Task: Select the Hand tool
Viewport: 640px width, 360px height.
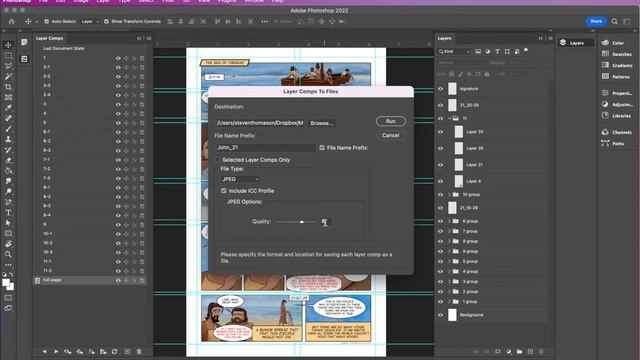Action: pos(8,244)
